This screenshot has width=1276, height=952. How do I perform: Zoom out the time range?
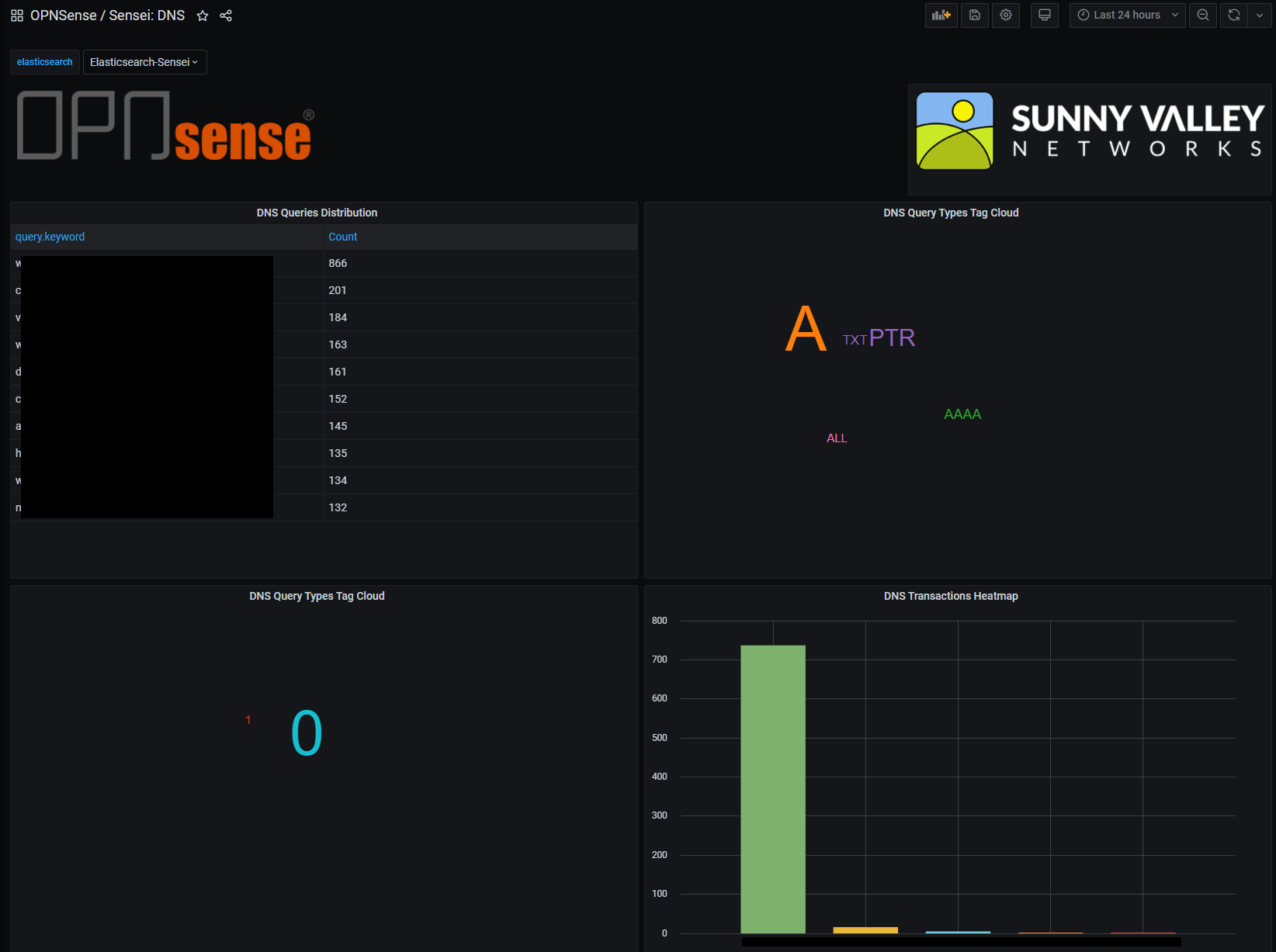1203,16
